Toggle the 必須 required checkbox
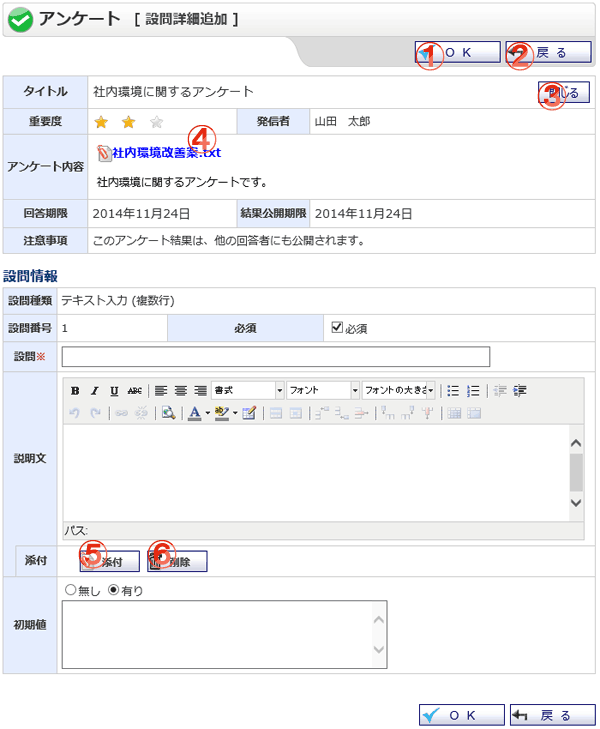Screen dimensions: 600x729 tap(337, 327)
